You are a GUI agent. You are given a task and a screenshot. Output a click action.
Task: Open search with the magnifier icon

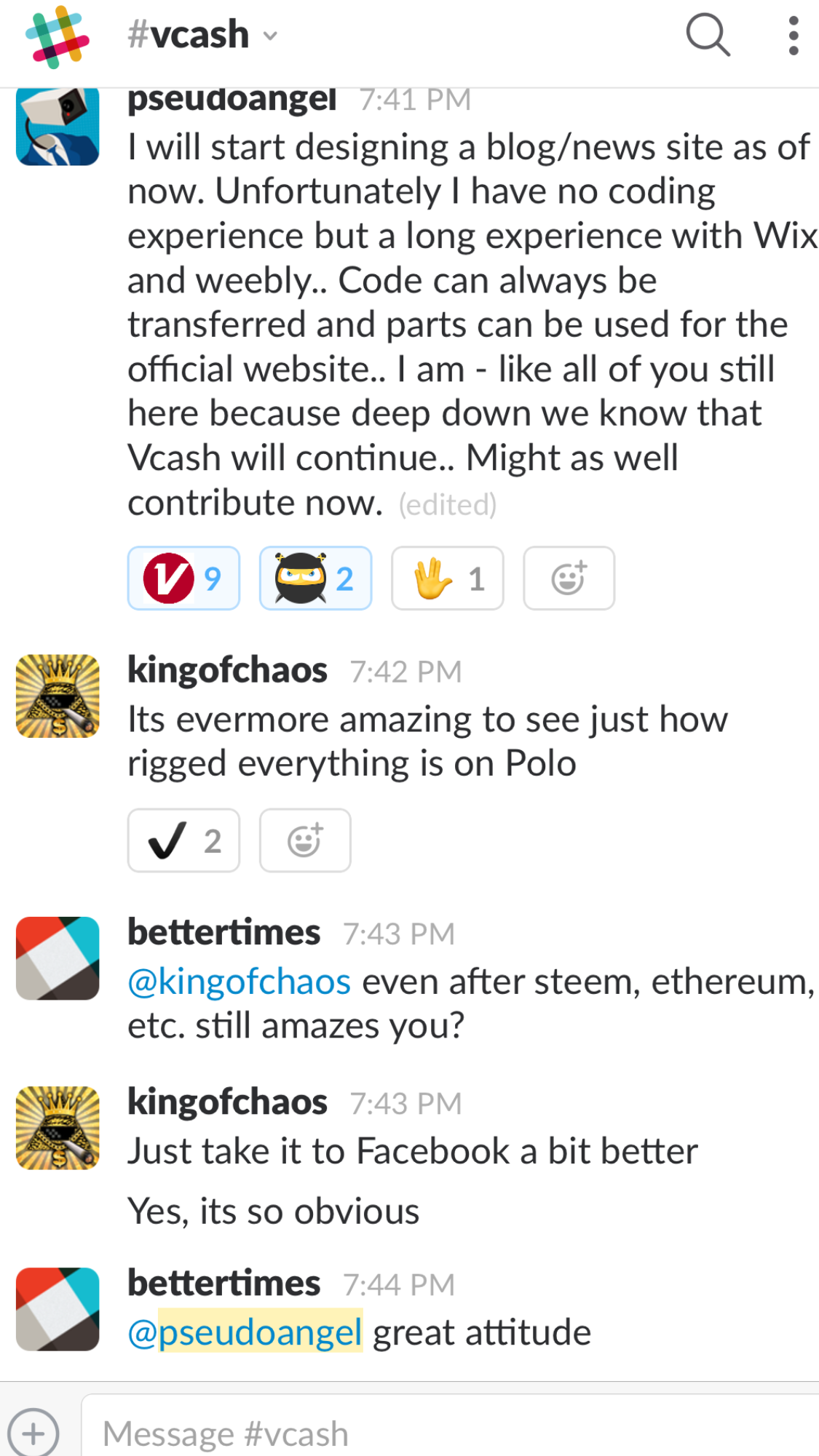click(708, 34)
